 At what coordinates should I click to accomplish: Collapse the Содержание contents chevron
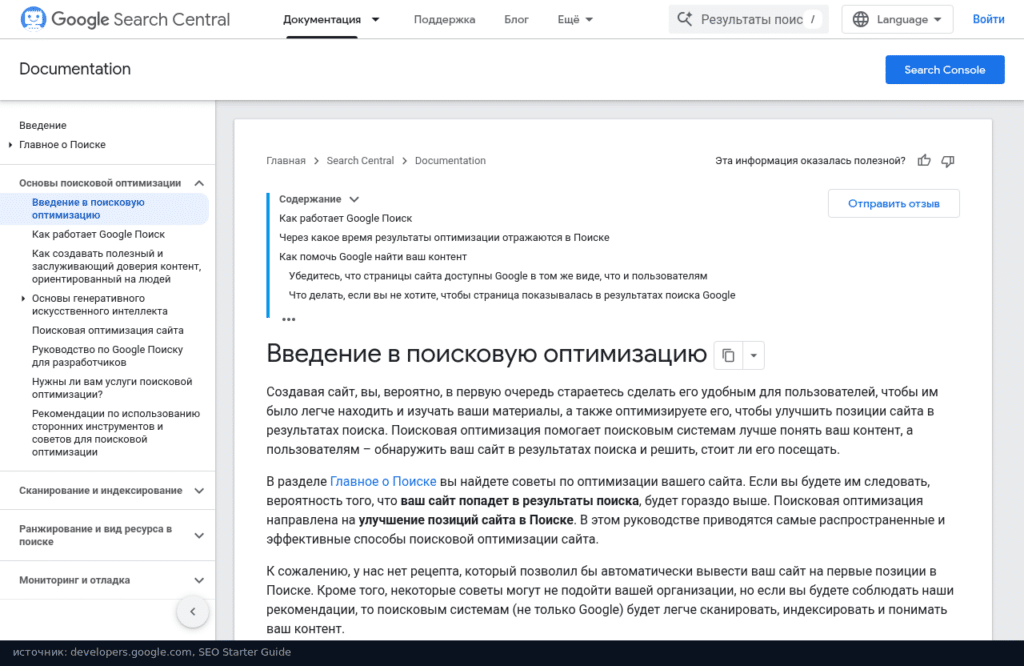354,199
